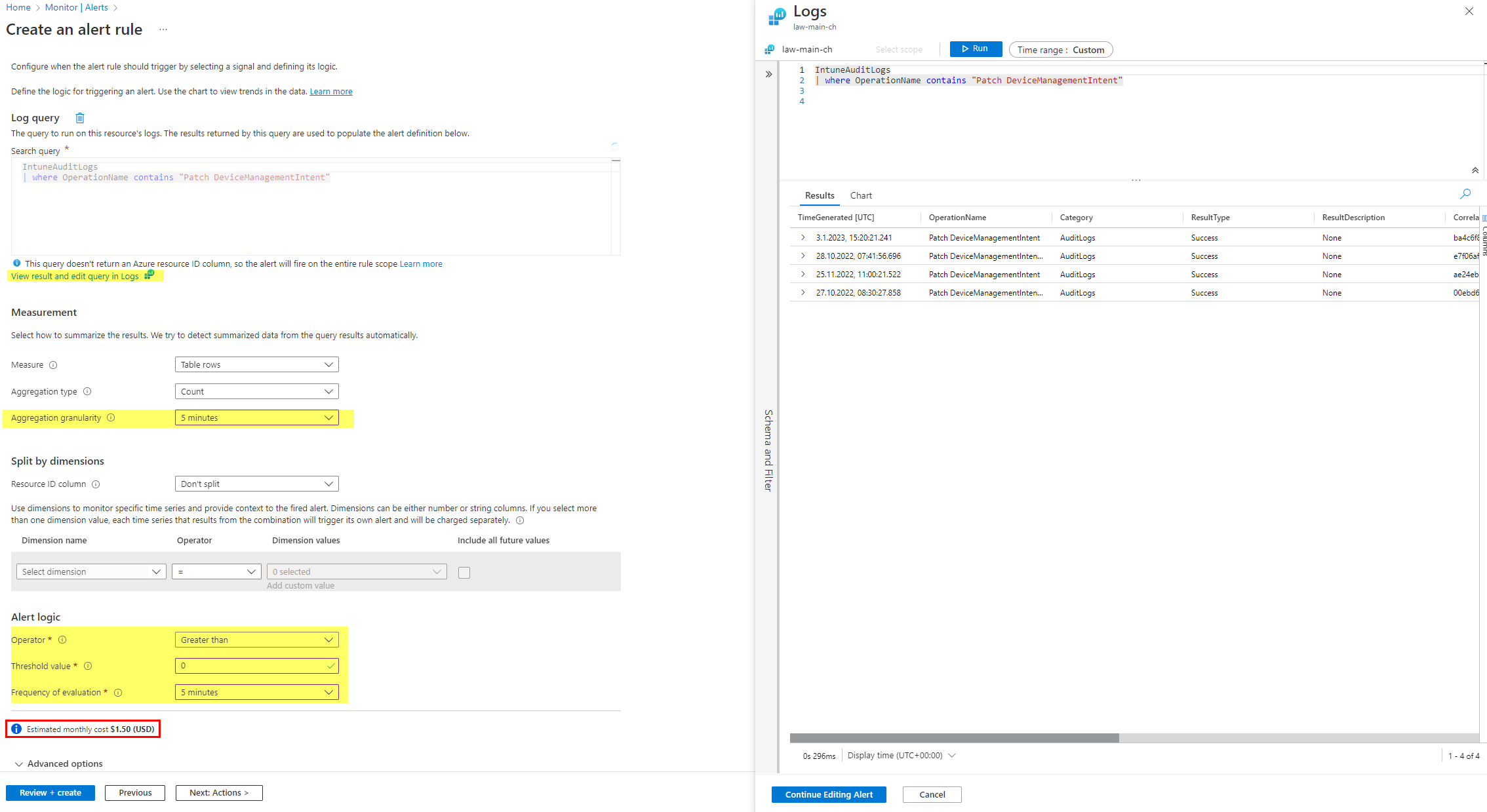Click the delete log query trash icon

[x=80, y=118]
